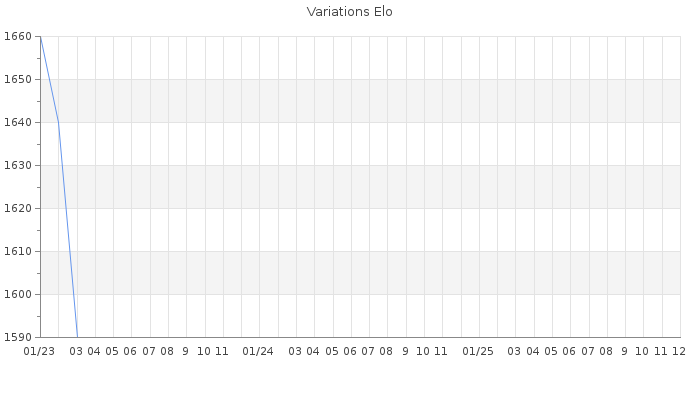Select the 1640 value on the y-axis
Viewport: 700px width, 400px height.
[x=18, y=123]
